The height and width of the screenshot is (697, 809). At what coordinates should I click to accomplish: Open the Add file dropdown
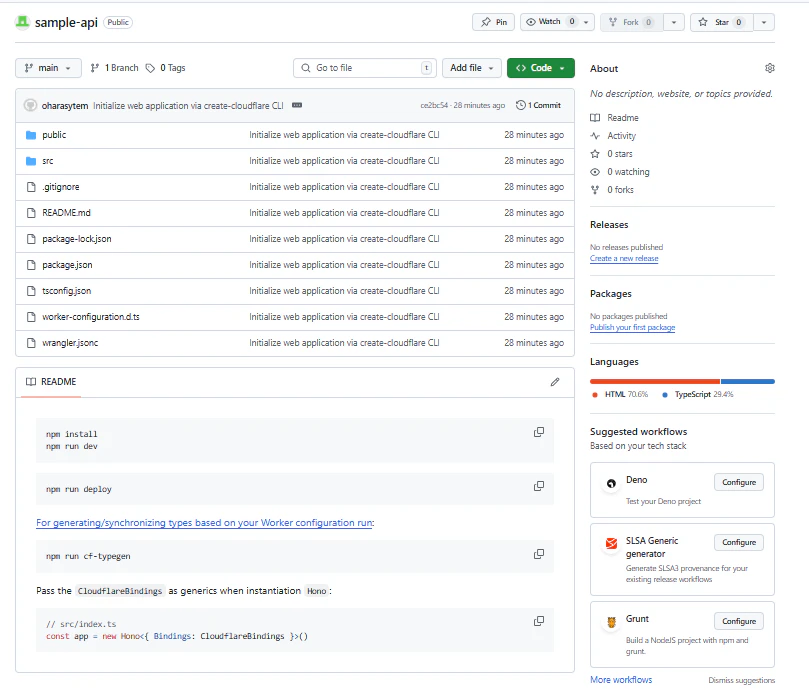click(472, 68)
